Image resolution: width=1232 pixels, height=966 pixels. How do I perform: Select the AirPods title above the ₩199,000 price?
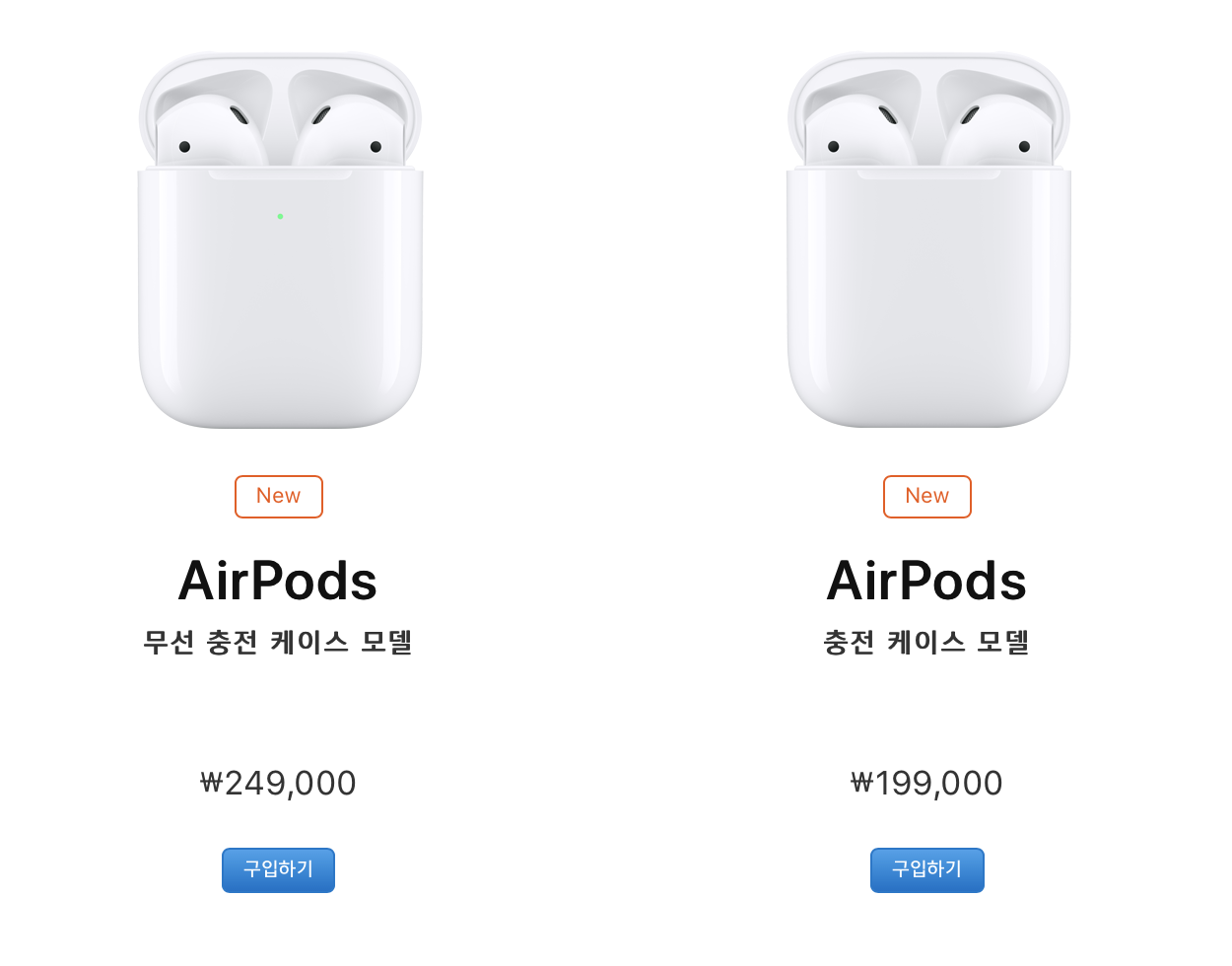[x=926, y=581]
